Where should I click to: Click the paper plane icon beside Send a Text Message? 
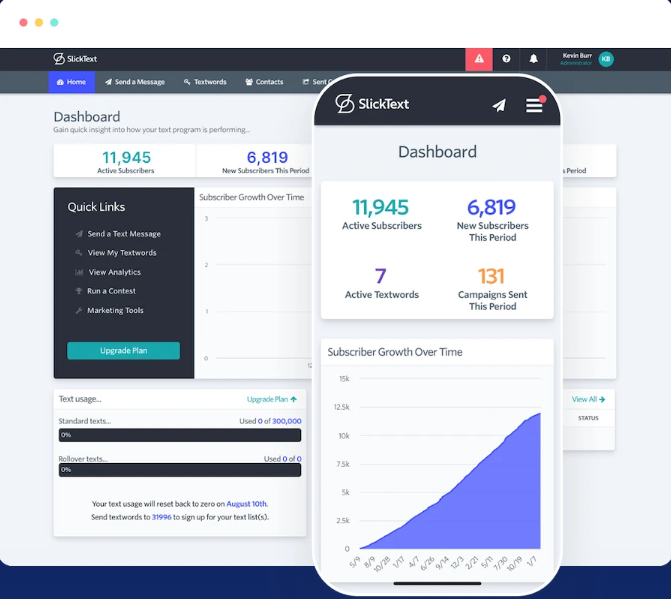click(79, 234)
